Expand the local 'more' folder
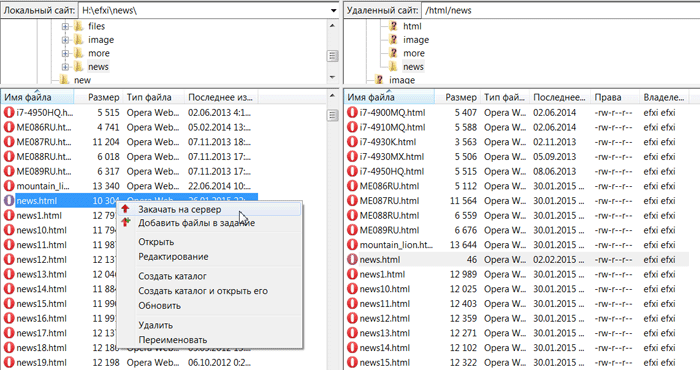The width and height of the screenshot is (700, 370). point(65,53)
